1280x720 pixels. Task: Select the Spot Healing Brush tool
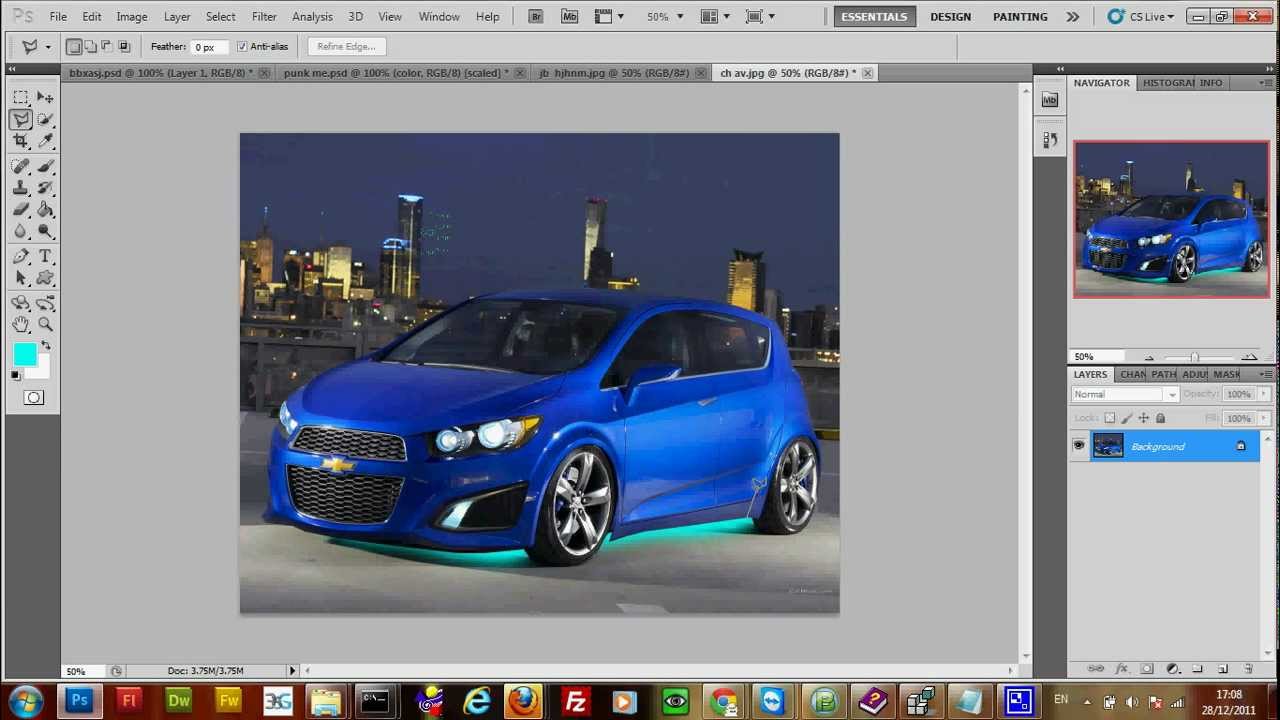21,166
